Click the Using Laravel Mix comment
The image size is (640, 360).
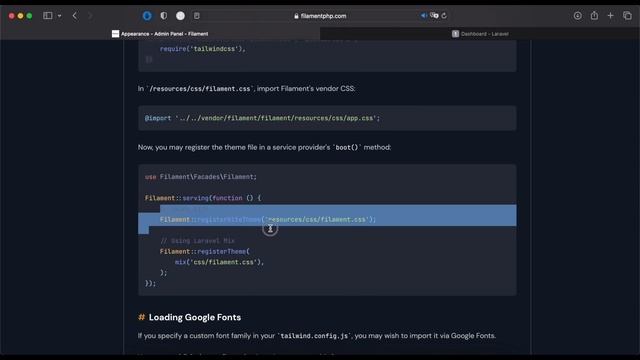pos(198,241)
